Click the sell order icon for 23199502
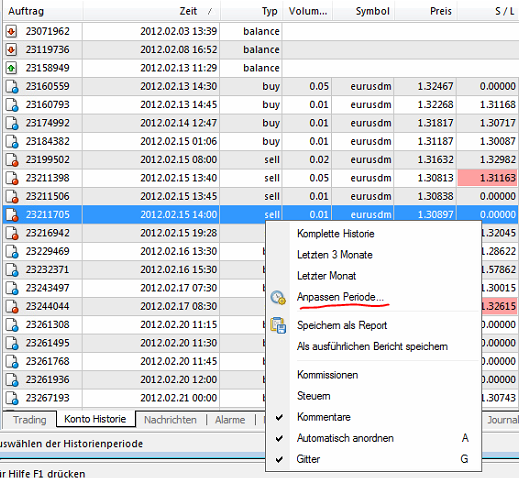Viewport: 519px width, 478px height. pyautogui.click(x=12, y=160)
